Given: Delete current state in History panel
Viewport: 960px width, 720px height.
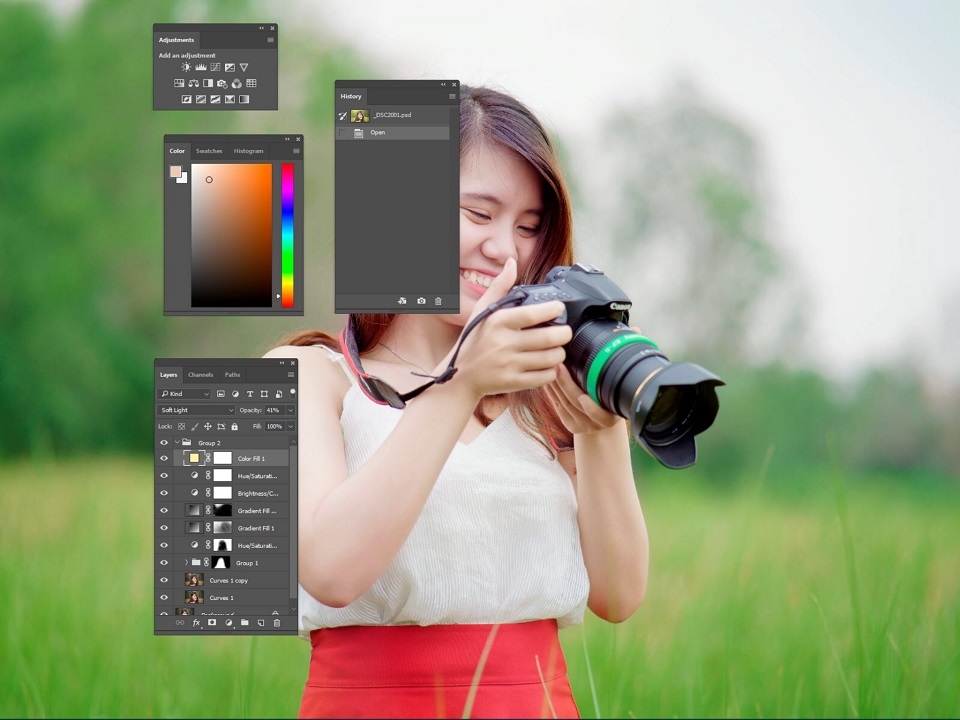Looking at the screenshot, I should coord(438,301).
